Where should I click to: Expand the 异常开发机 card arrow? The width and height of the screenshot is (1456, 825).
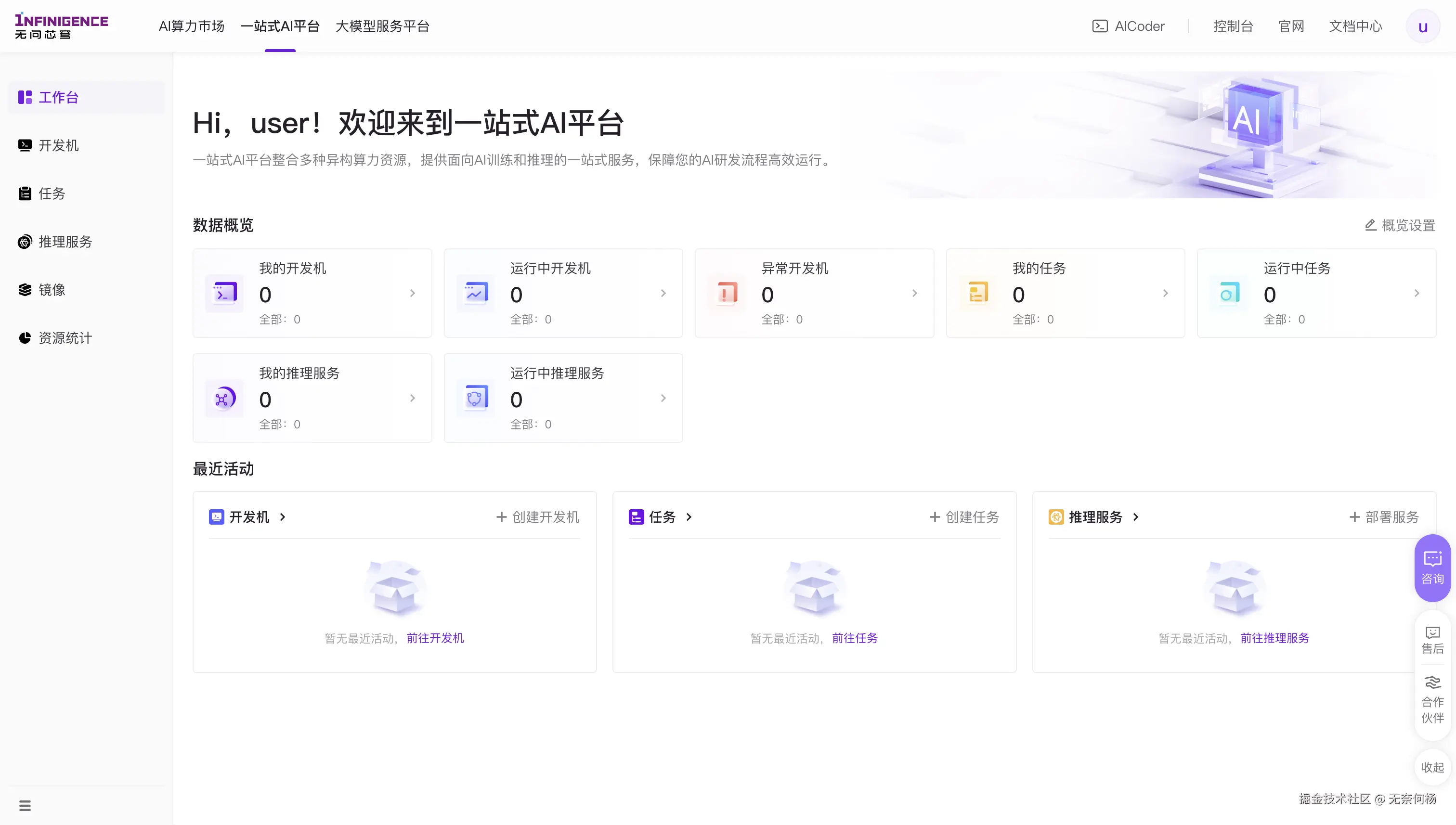[914, 293]
